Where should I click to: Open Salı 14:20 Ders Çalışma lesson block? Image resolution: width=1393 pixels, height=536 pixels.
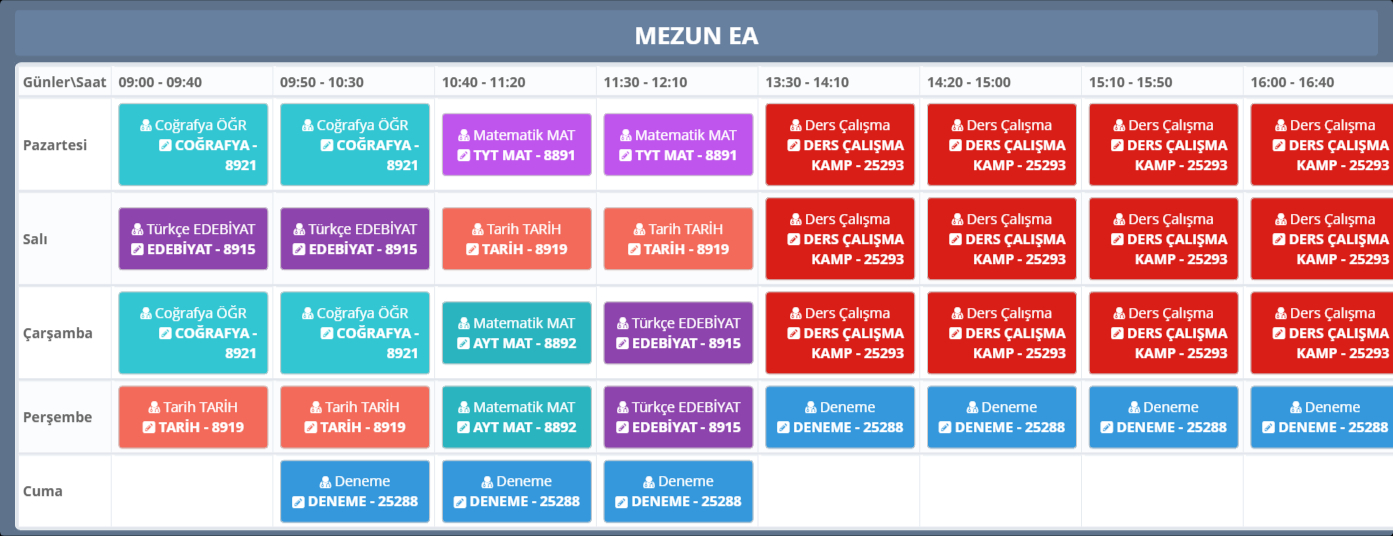(1002, 239)
